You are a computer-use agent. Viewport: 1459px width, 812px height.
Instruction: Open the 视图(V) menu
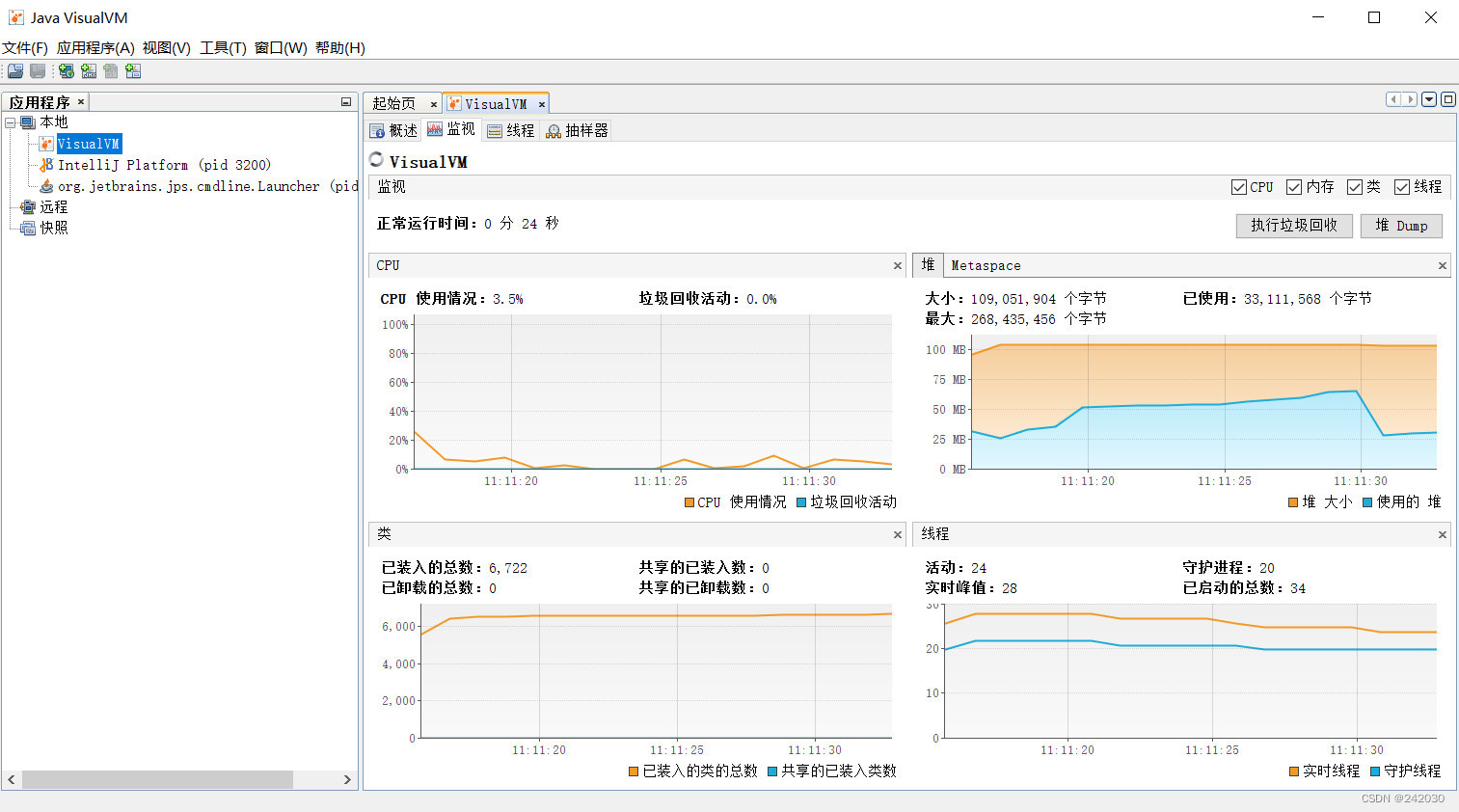click(166, 47)
